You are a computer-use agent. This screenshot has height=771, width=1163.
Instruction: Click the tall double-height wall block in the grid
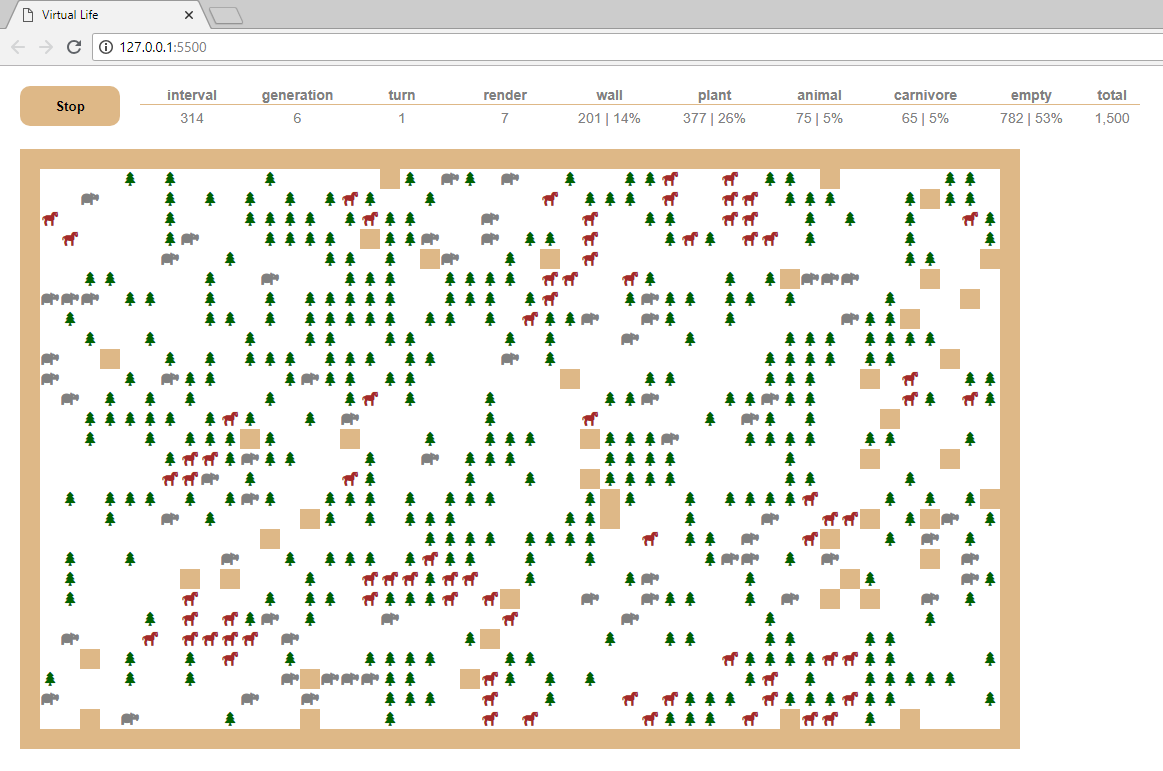point(610,509)
